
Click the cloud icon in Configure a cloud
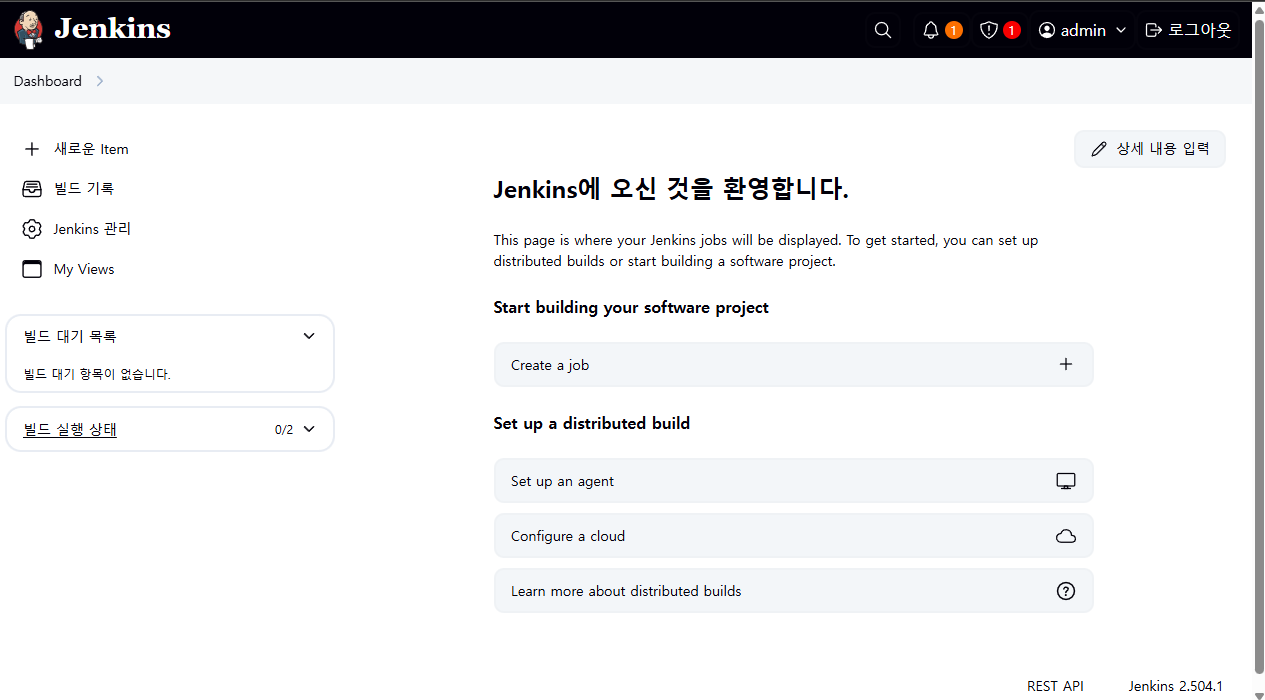click(1066, 536)
